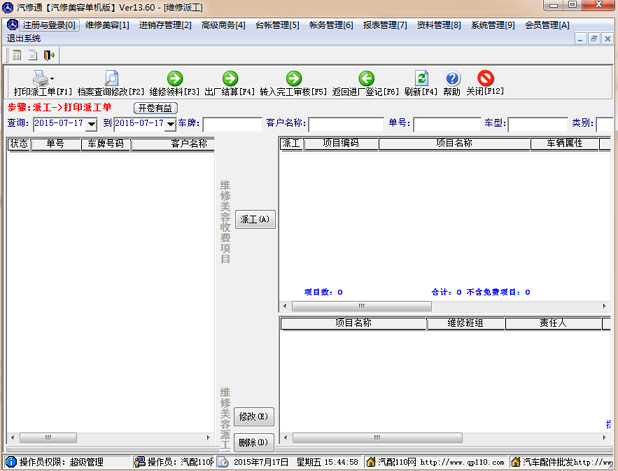Click the 派工(A) dispatch button
The width and height of the screenshot is (618, 471).
(255, 220)
